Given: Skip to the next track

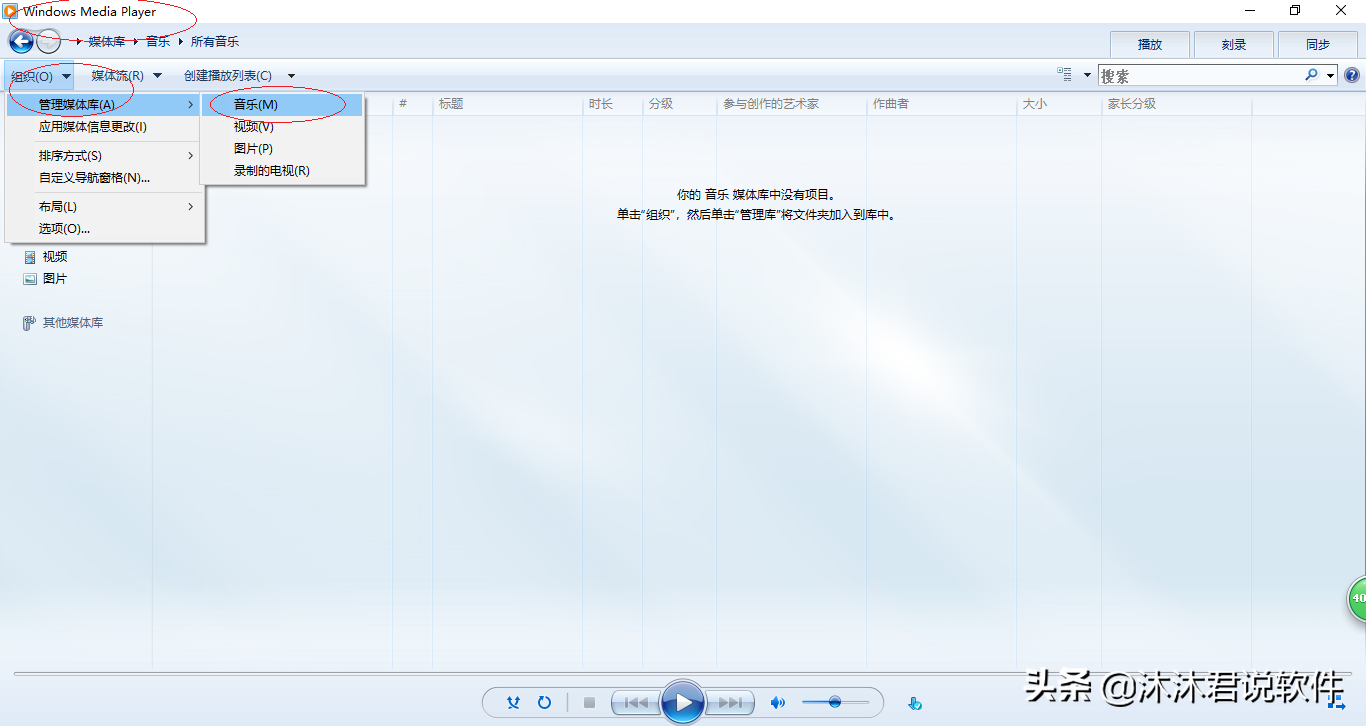Looking at the screenshot, I should 731,703.
